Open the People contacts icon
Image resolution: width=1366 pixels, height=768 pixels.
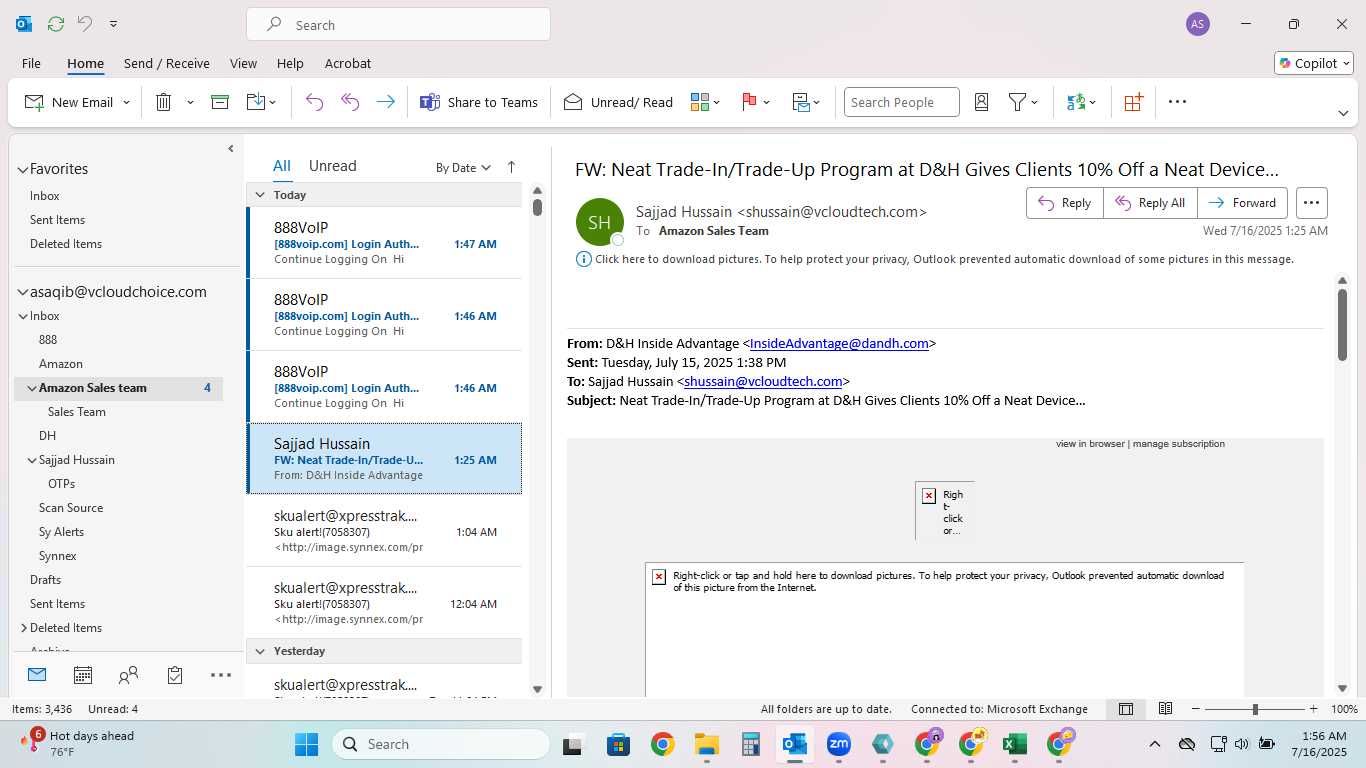point(128,675)
